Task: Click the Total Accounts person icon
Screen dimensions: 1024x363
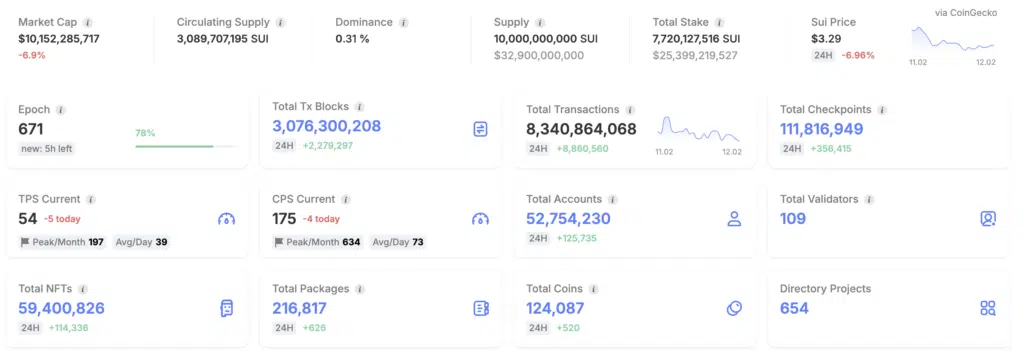Action: (x=734, y=219)
